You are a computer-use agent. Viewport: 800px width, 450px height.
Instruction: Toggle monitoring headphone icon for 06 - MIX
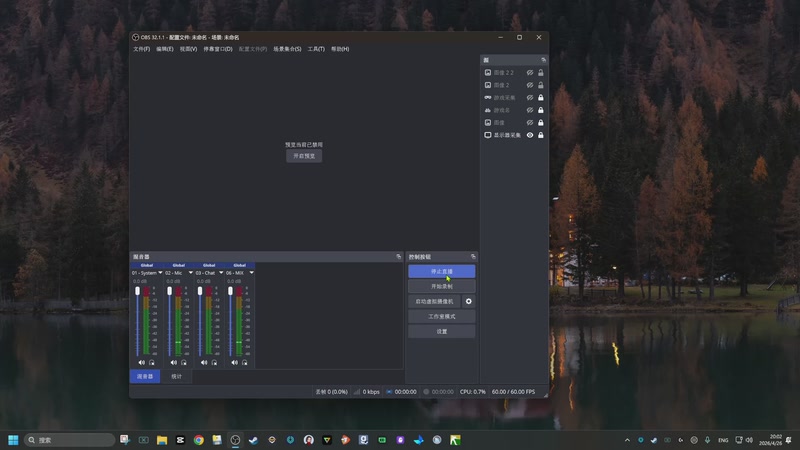[x=244, y=363]
